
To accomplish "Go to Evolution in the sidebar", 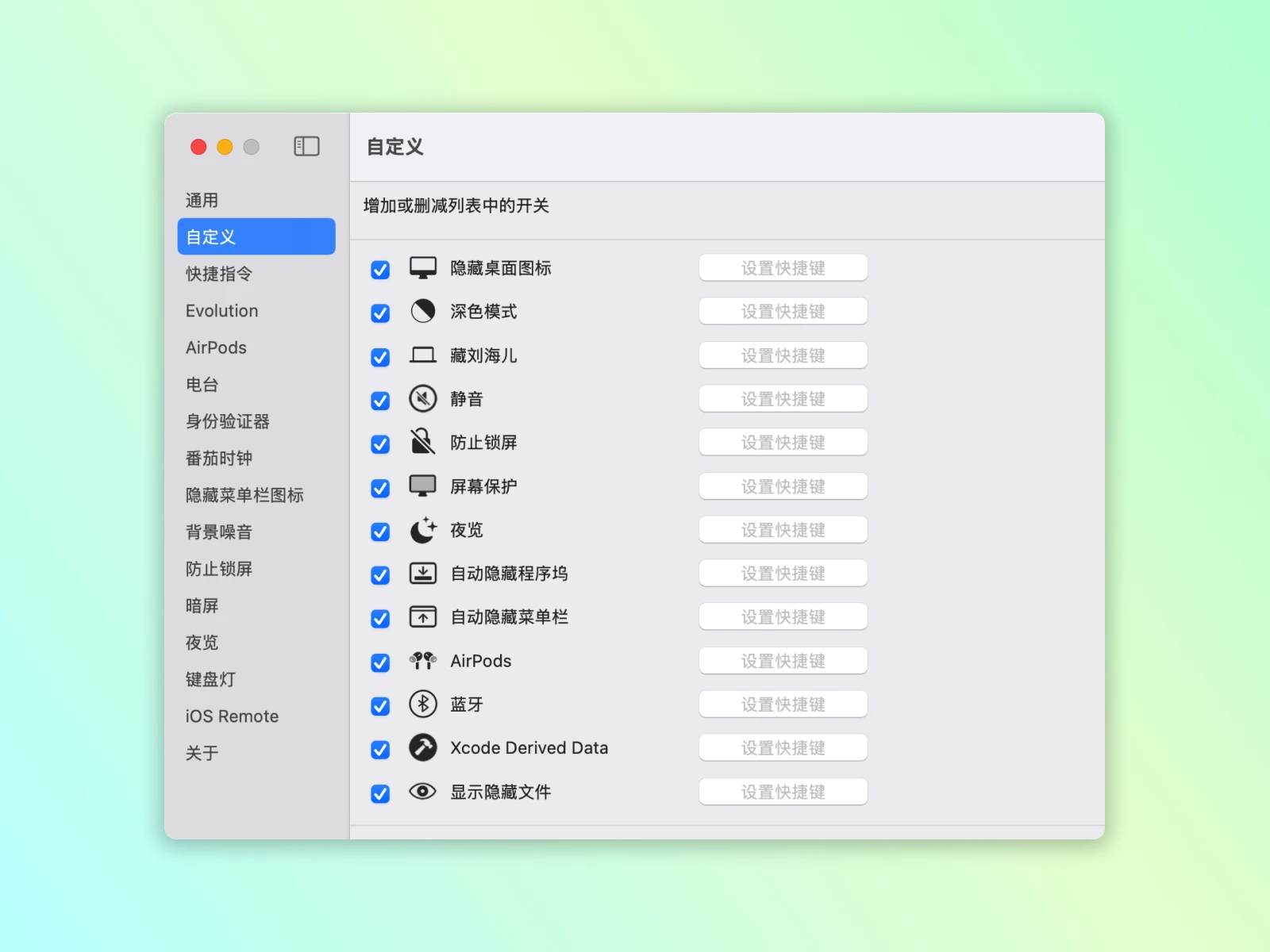I will pyautogui.click(x=256, y=310).
